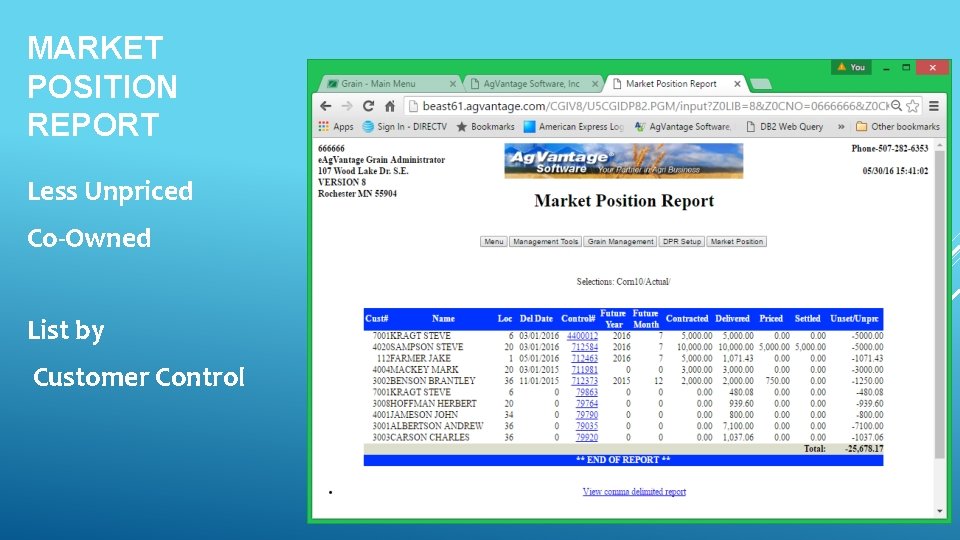Maximize the Chrome window

pos(906,67)
